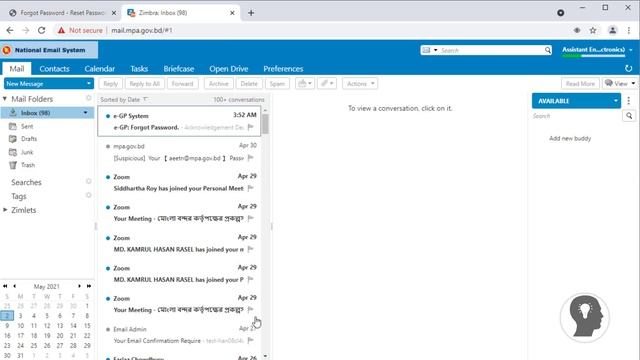Click the Mail Folders options gear icon

click(89, 98)
